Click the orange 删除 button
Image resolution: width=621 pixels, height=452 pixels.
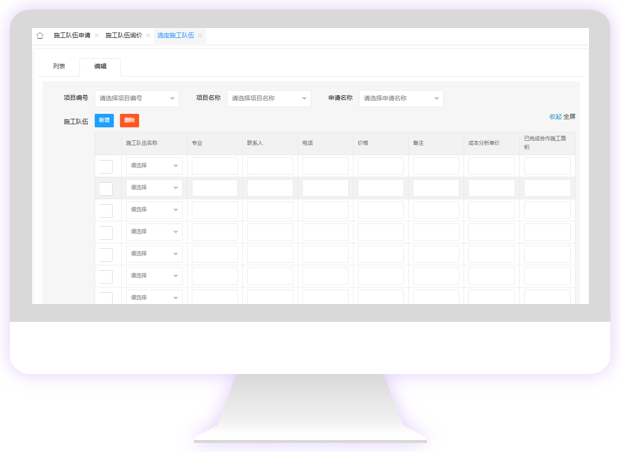[129, 121]
